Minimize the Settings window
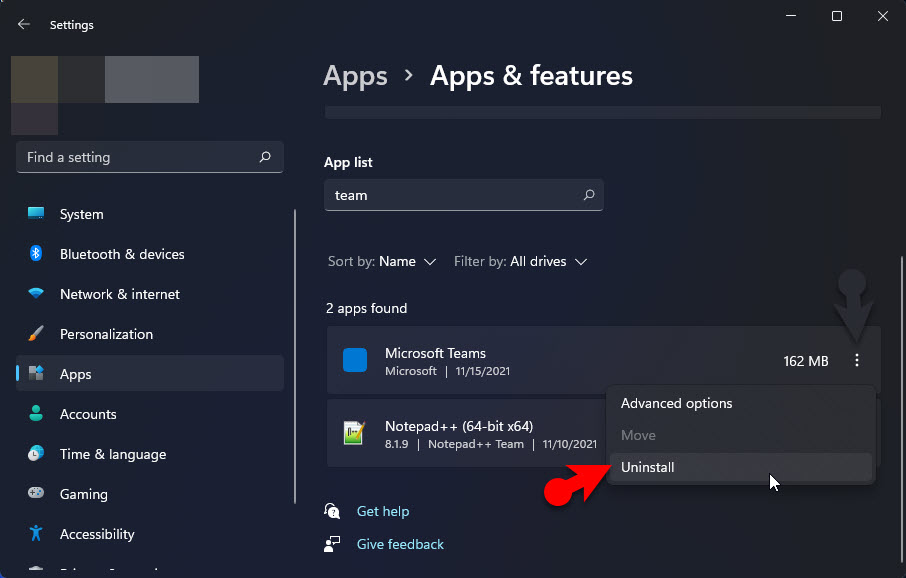 click(791, 16)
